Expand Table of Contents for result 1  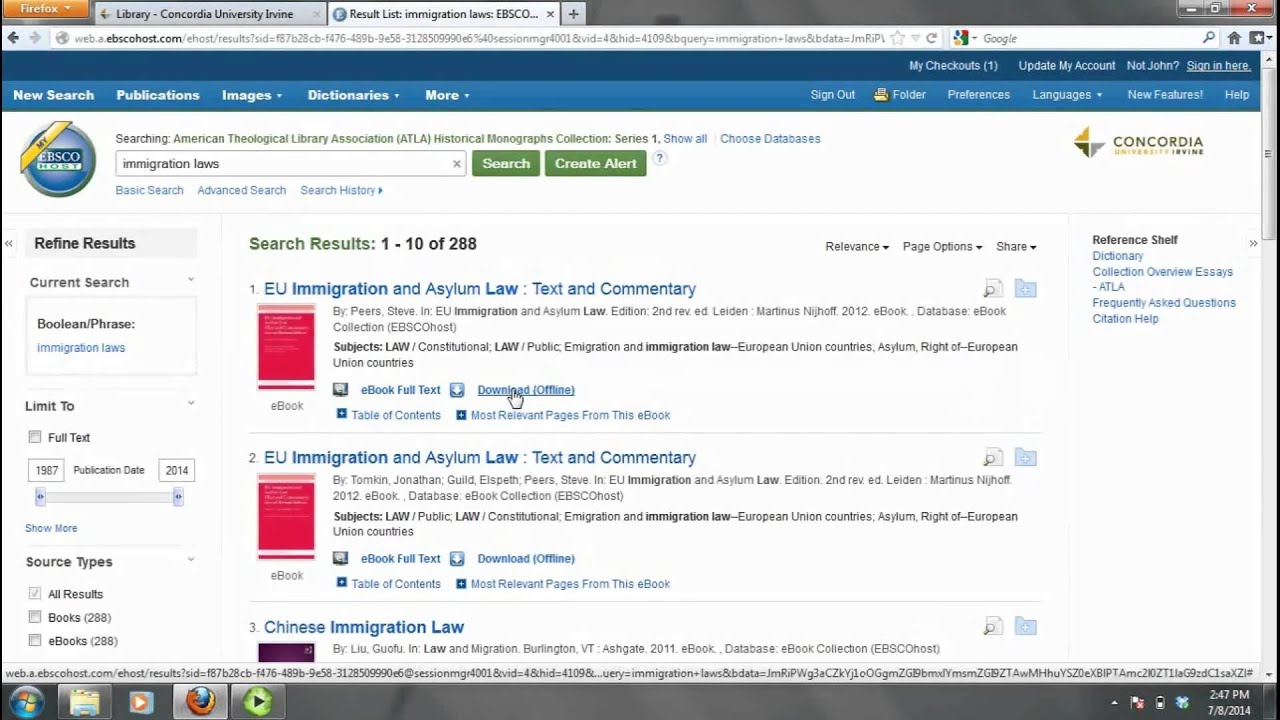pyautogui.click(x=389, y=415)
